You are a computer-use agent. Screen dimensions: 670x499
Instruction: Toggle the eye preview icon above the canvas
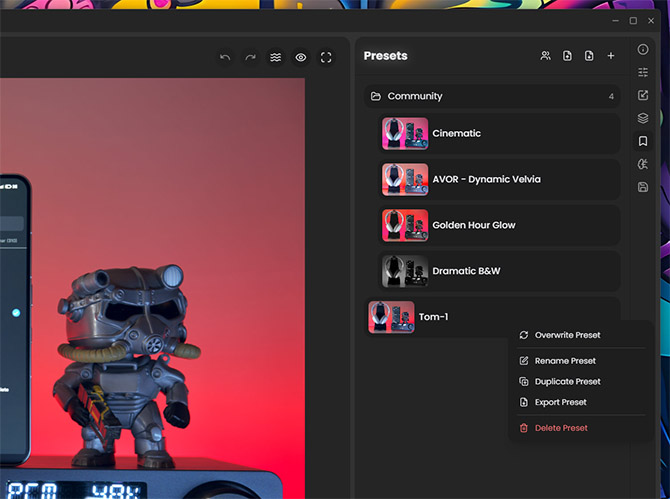[x=301, y=57]
